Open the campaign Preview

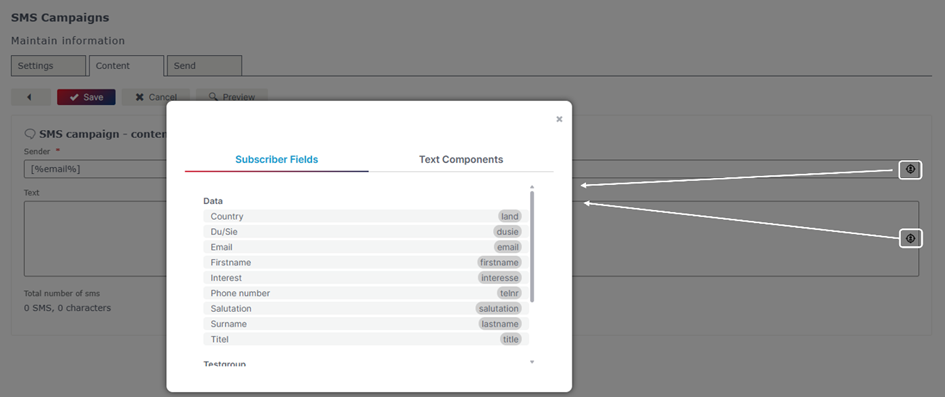pyautogui.click(x=232, y=97)
